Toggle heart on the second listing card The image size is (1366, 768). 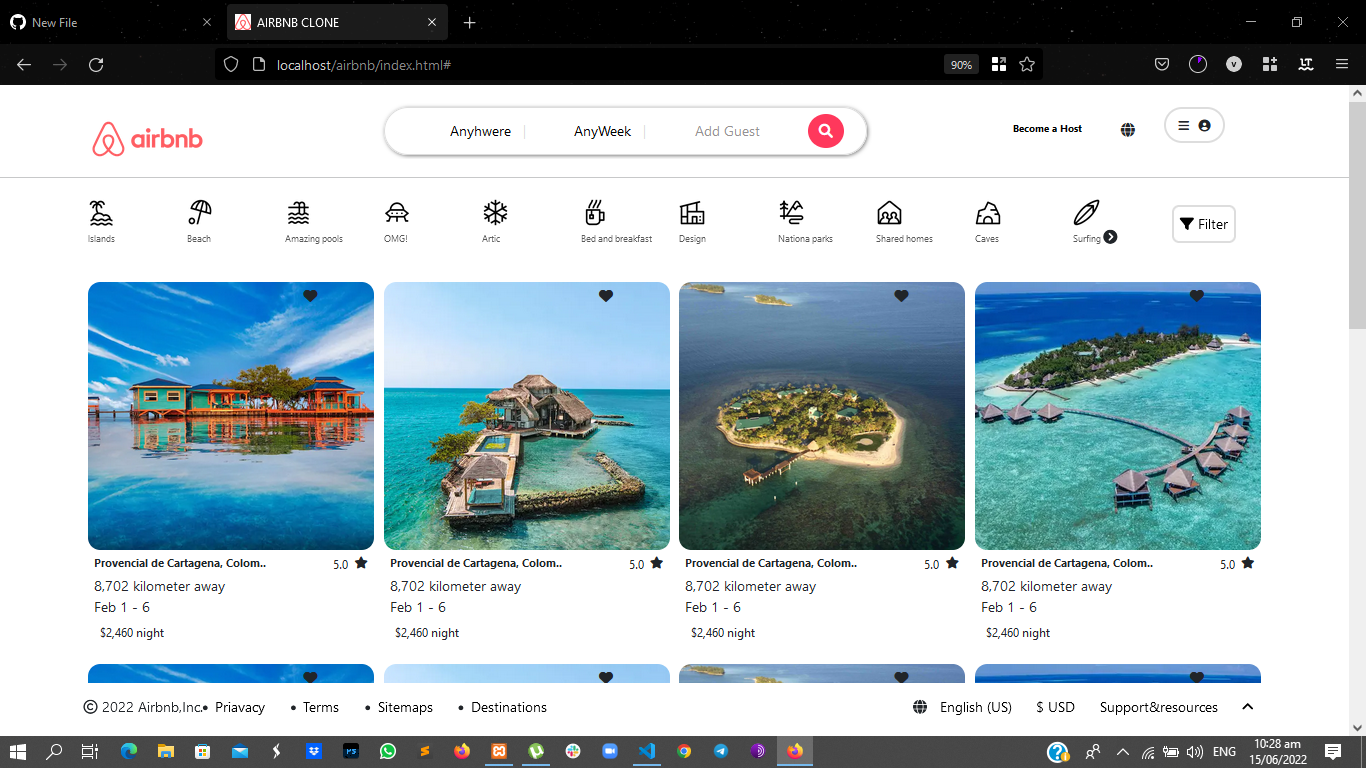(x=606, y=296)
